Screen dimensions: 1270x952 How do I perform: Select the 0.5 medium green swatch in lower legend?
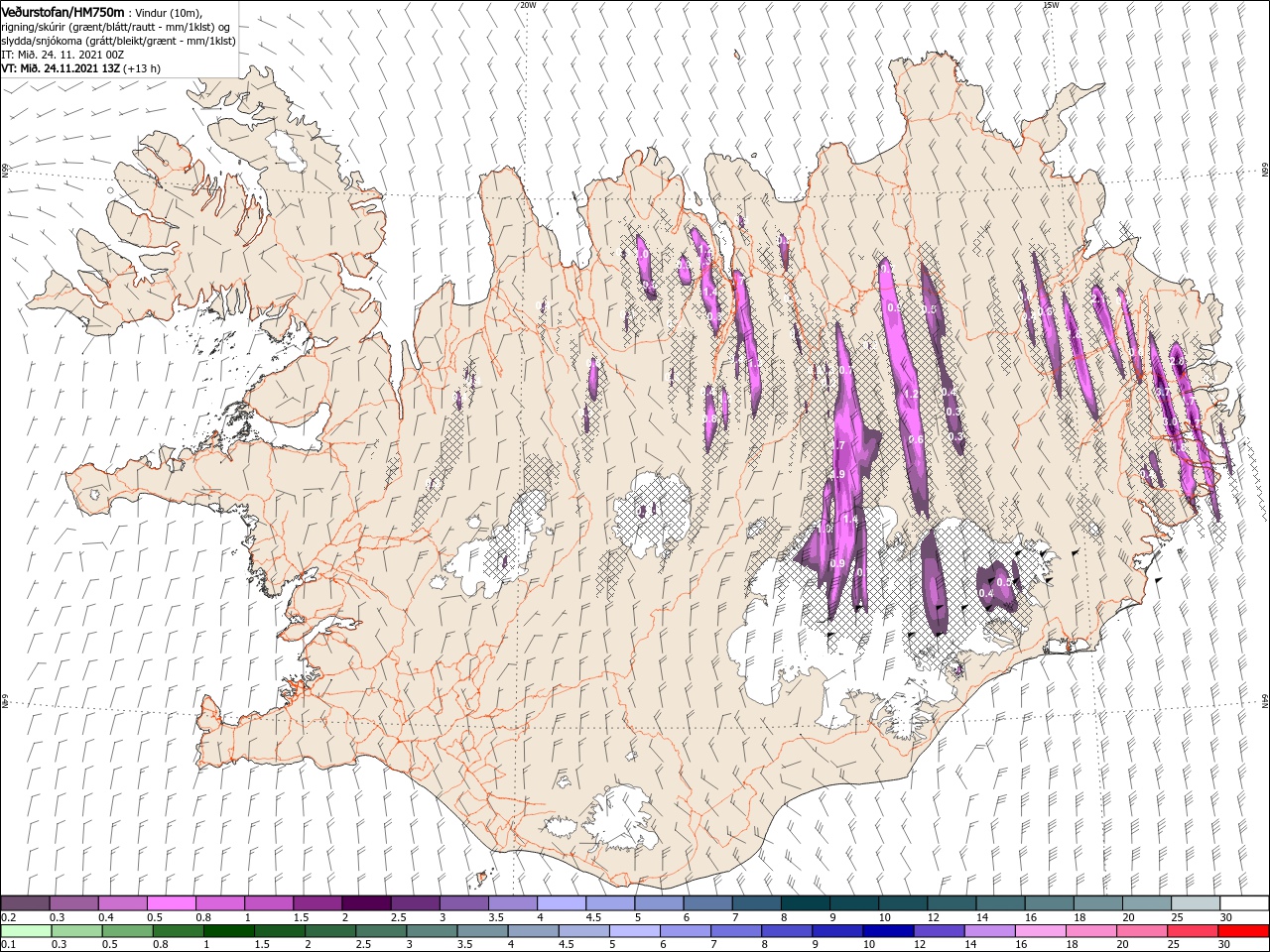coord(127,931)
